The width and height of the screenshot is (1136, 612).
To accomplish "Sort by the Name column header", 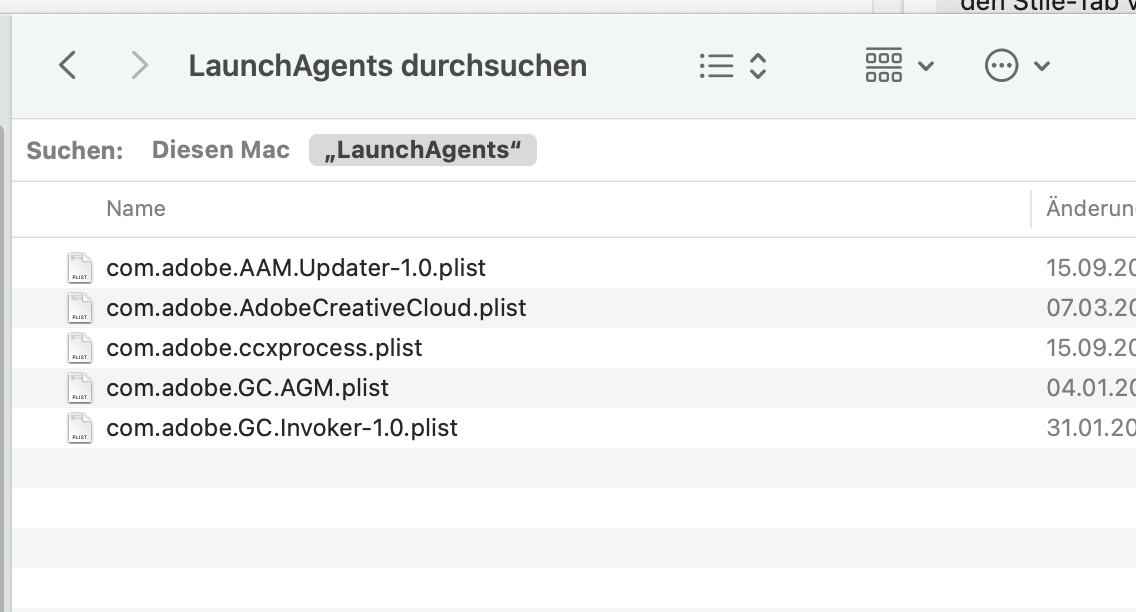I will pyautogui.click(x=136, y=209).
